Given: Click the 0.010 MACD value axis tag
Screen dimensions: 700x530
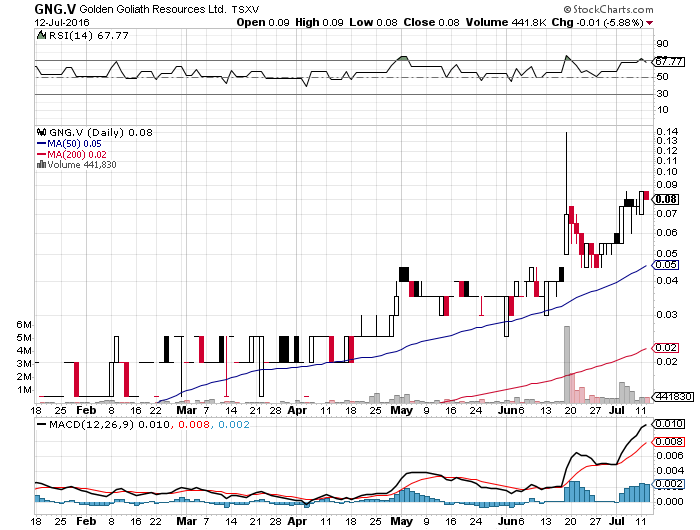Looking at the screenshot, I should [x=668, y=425].
